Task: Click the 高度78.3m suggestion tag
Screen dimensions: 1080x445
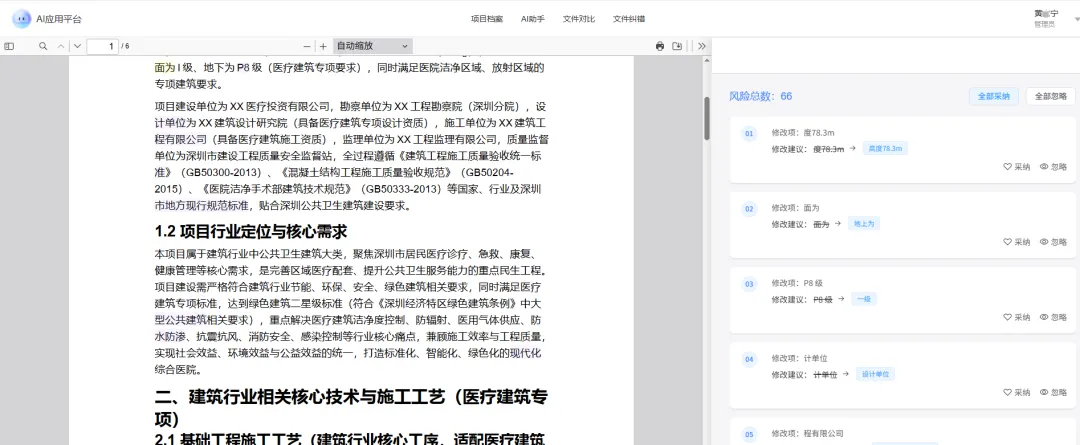Action: (885, 148)
